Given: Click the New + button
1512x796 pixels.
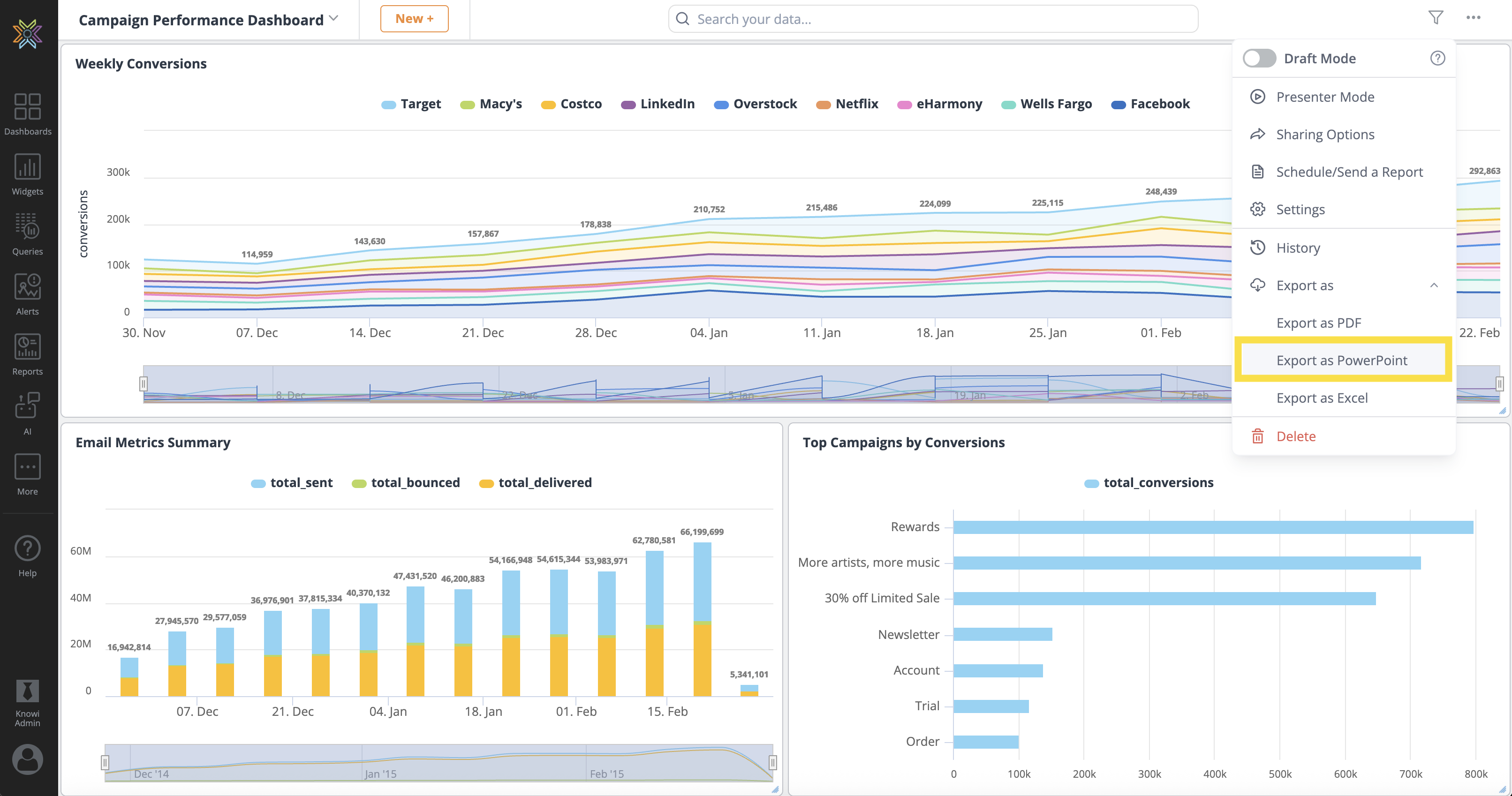Looking at the screenshot, I should point(414,19).
